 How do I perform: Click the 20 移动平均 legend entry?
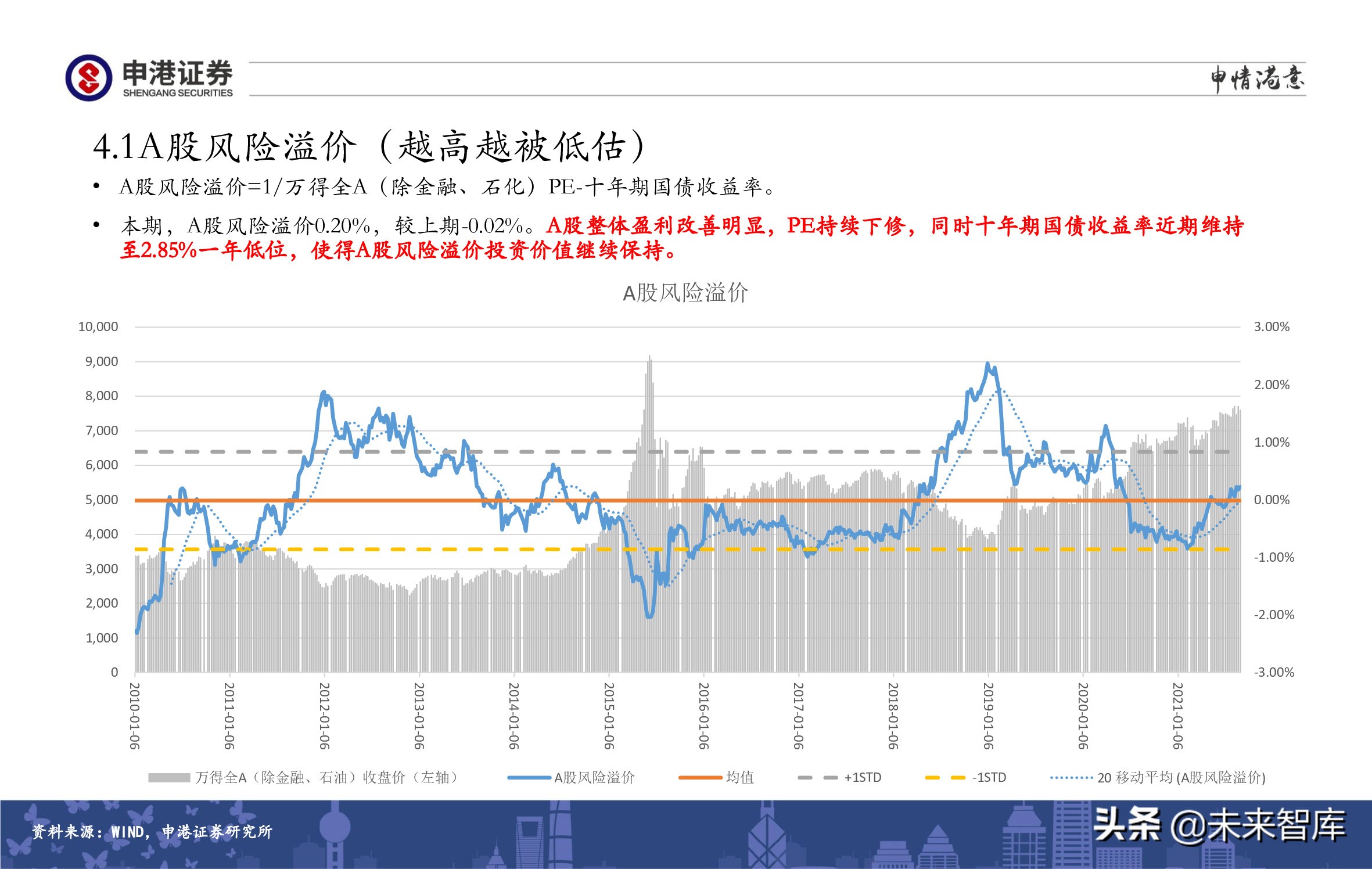pos(1158,777)
